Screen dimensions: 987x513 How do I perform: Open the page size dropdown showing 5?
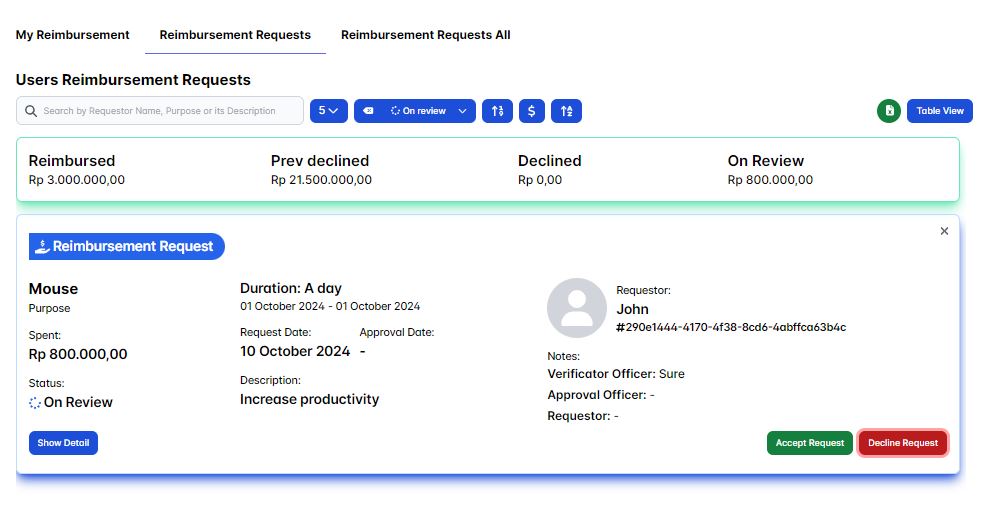(x=328, y=111)
